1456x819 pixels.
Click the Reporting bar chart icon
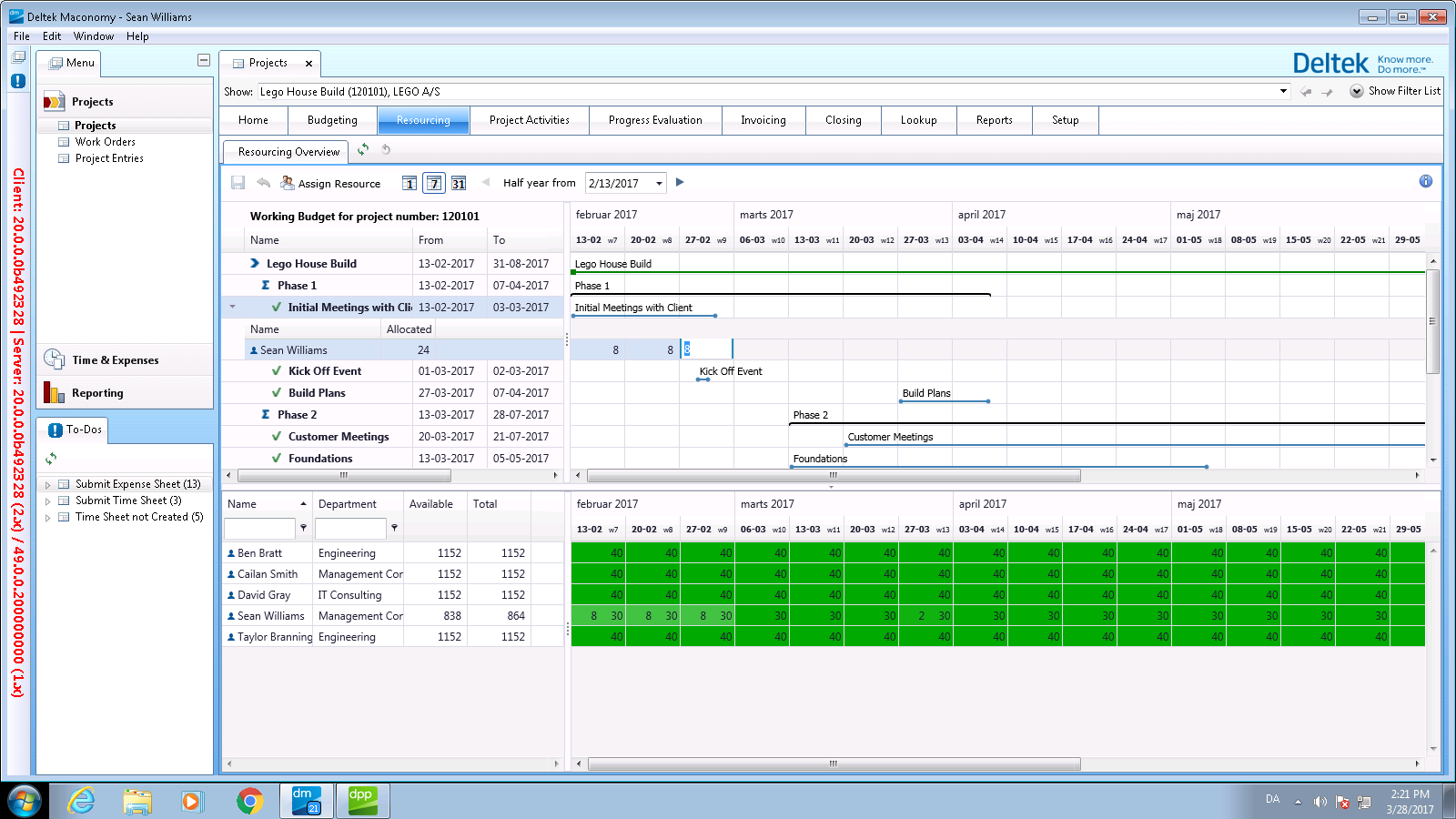pyautogui.click(x=54, y=392)
